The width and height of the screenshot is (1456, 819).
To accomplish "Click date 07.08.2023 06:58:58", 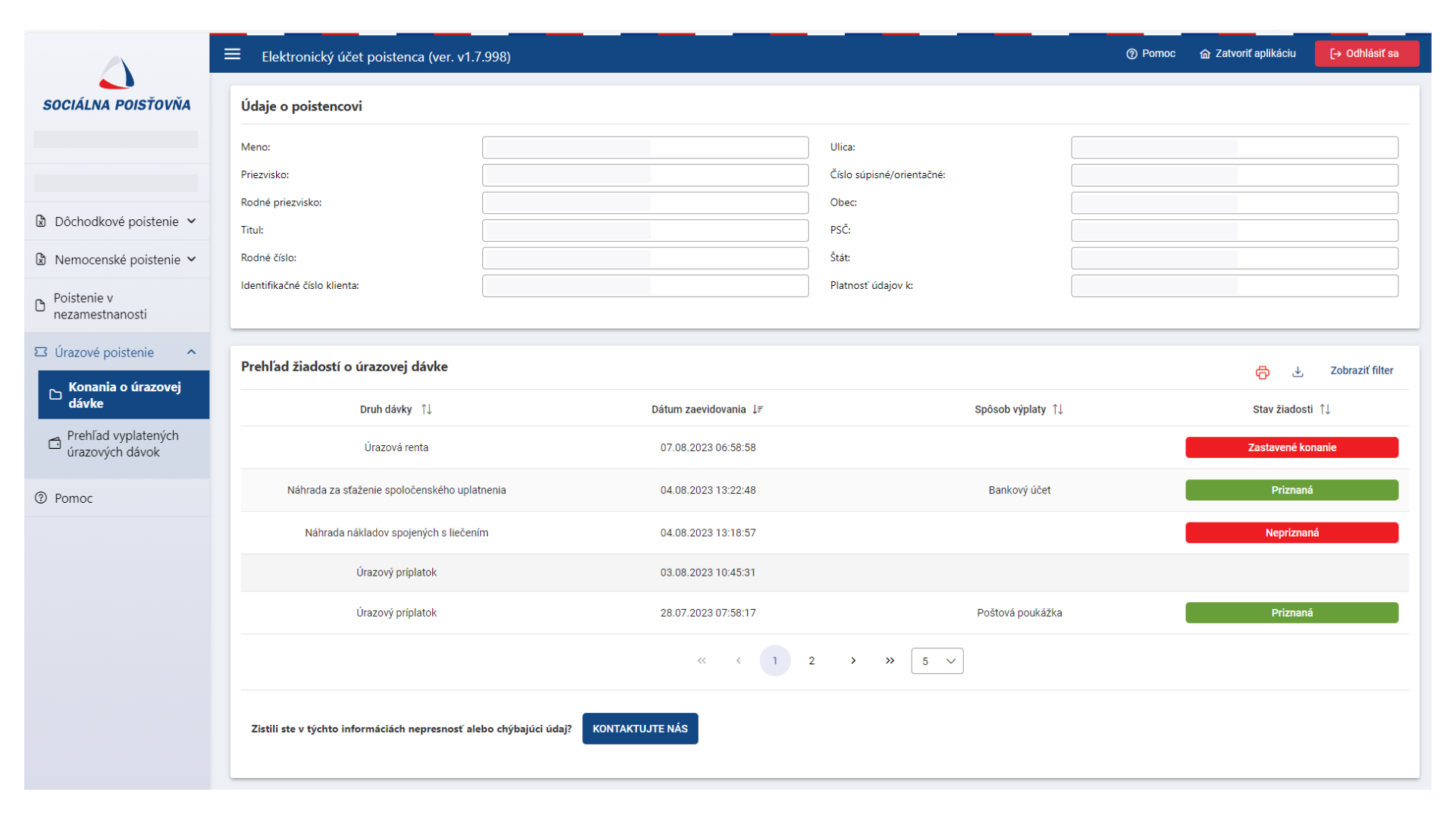I will (708, 447).
